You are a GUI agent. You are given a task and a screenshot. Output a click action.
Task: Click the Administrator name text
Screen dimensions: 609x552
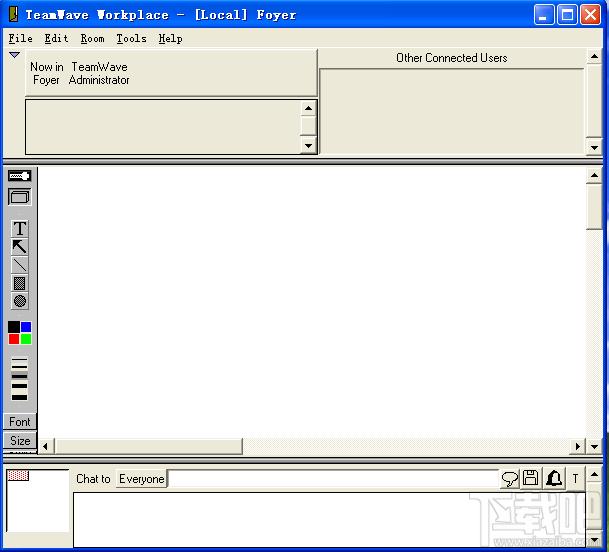click(x=99, y=80)
